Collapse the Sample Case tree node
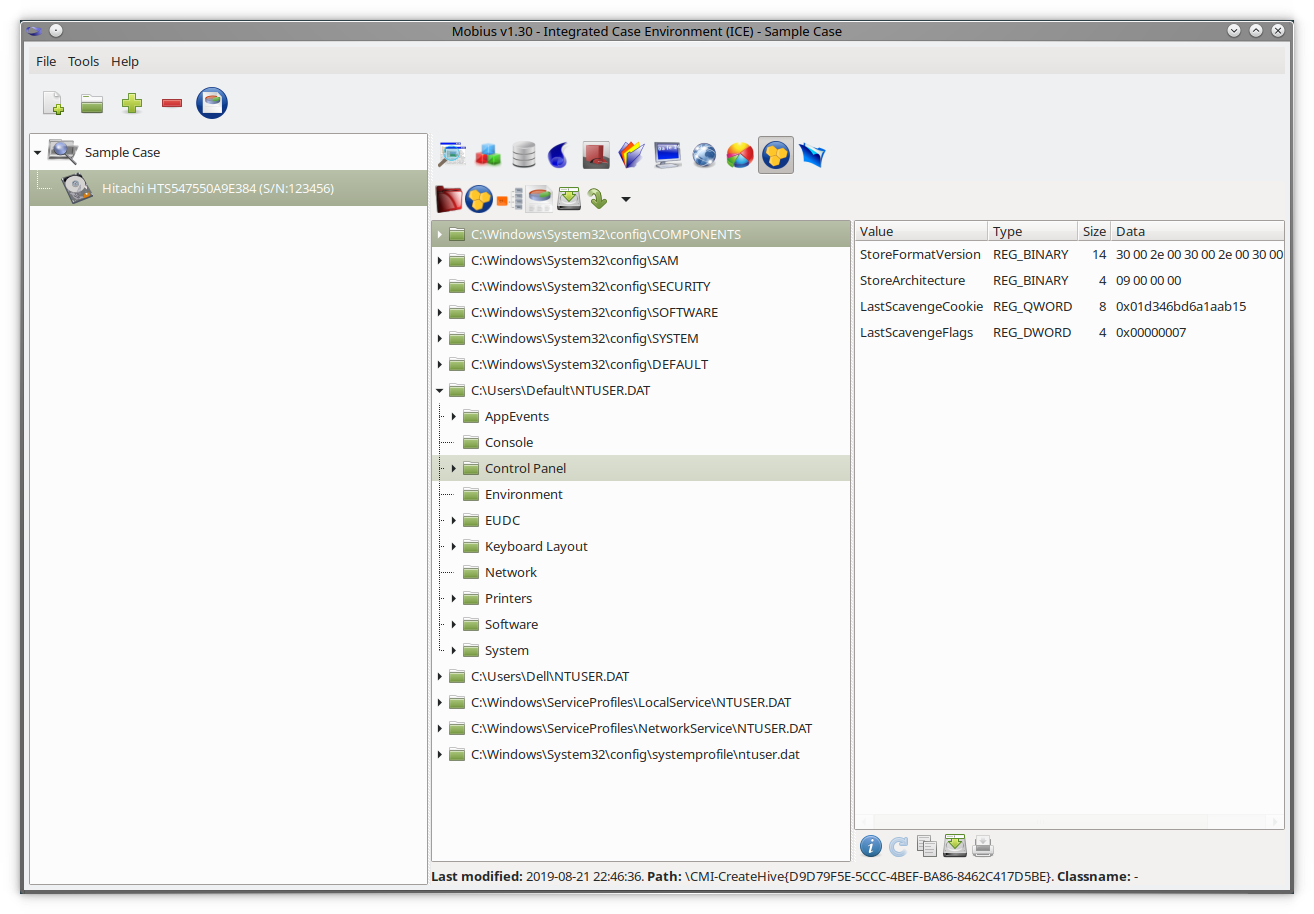Image resolution: width=1314 pixels, height=914 pixels. pyautogui.click(x=38, y=153)
